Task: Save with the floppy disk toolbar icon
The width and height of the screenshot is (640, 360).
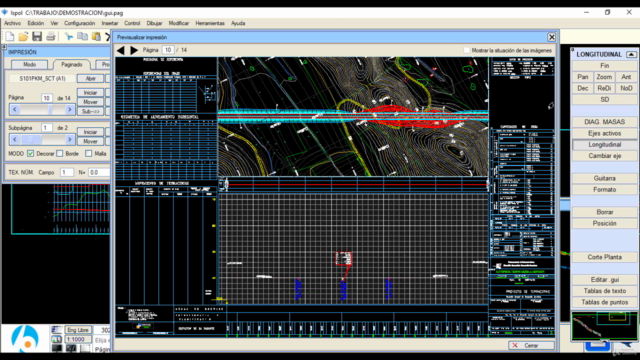Action: point(37,37)
